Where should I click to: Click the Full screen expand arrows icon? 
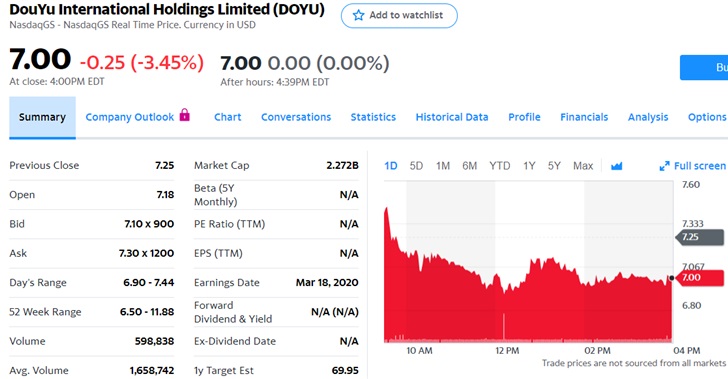664,166
